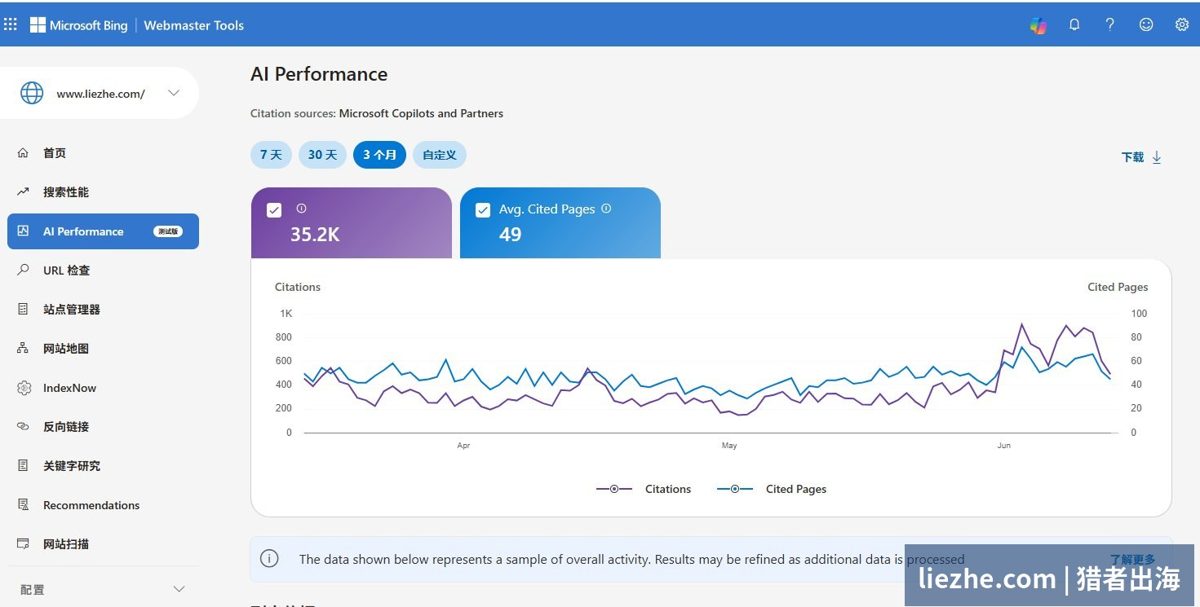The height and width of the screenshot is (607, 1200).
Task: Expand the site selector dropdown chevron
Action: (x=174, y=93)
